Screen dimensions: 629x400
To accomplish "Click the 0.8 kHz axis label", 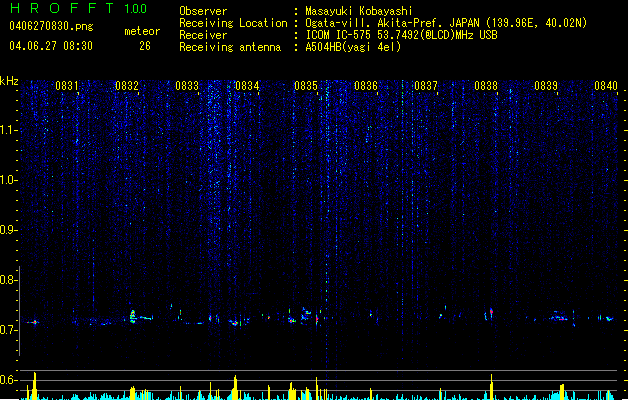I will 8,280.
